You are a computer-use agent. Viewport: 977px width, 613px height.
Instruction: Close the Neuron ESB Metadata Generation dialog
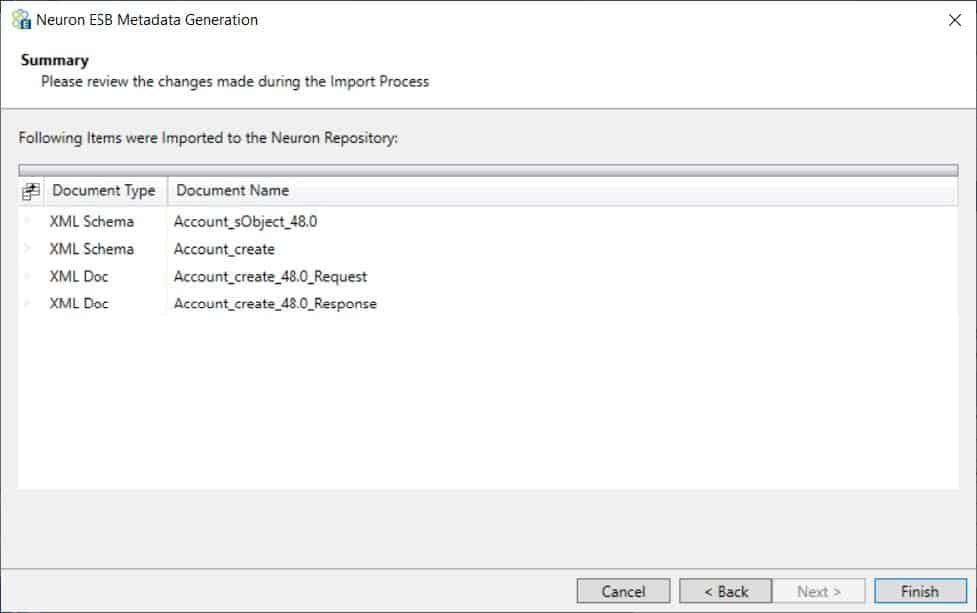pos(955,20)
